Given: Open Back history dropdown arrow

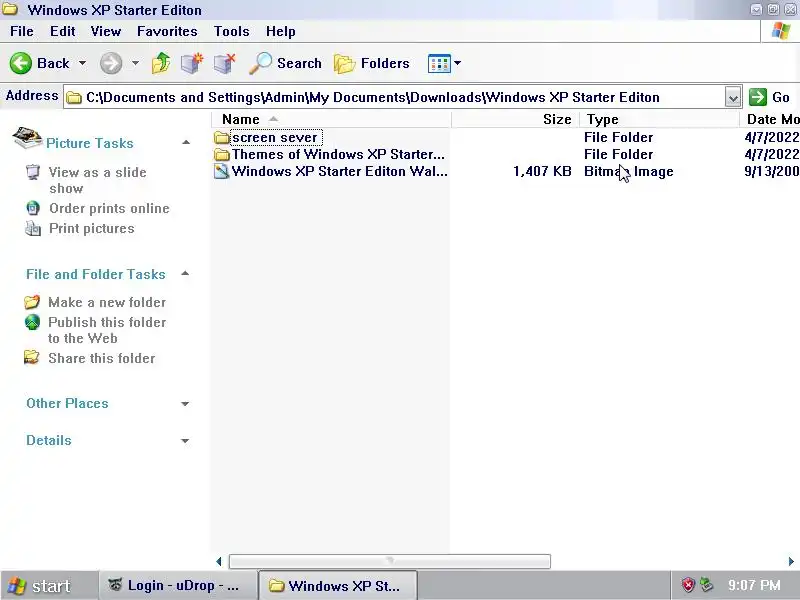Looking at the screenshot, I should [x=82, y=63].
